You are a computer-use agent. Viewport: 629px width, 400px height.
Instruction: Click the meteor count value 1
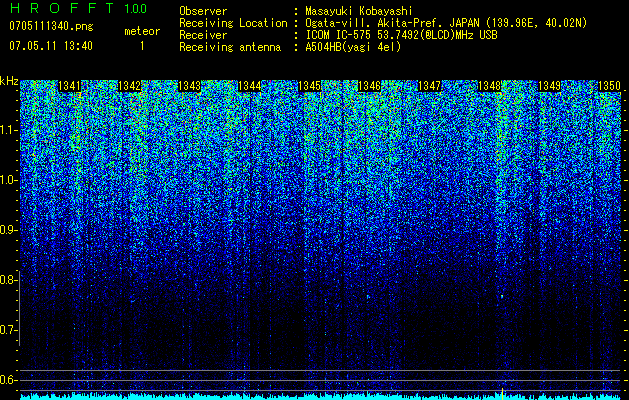point(142,46)
